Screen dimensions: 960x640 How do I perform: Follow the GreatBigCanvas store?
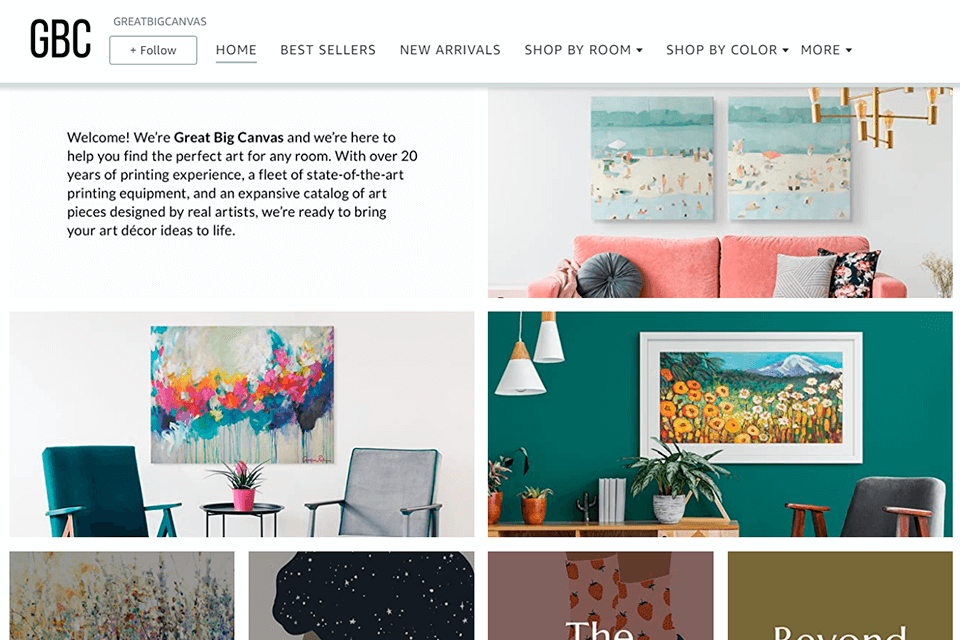coord(153,50)
